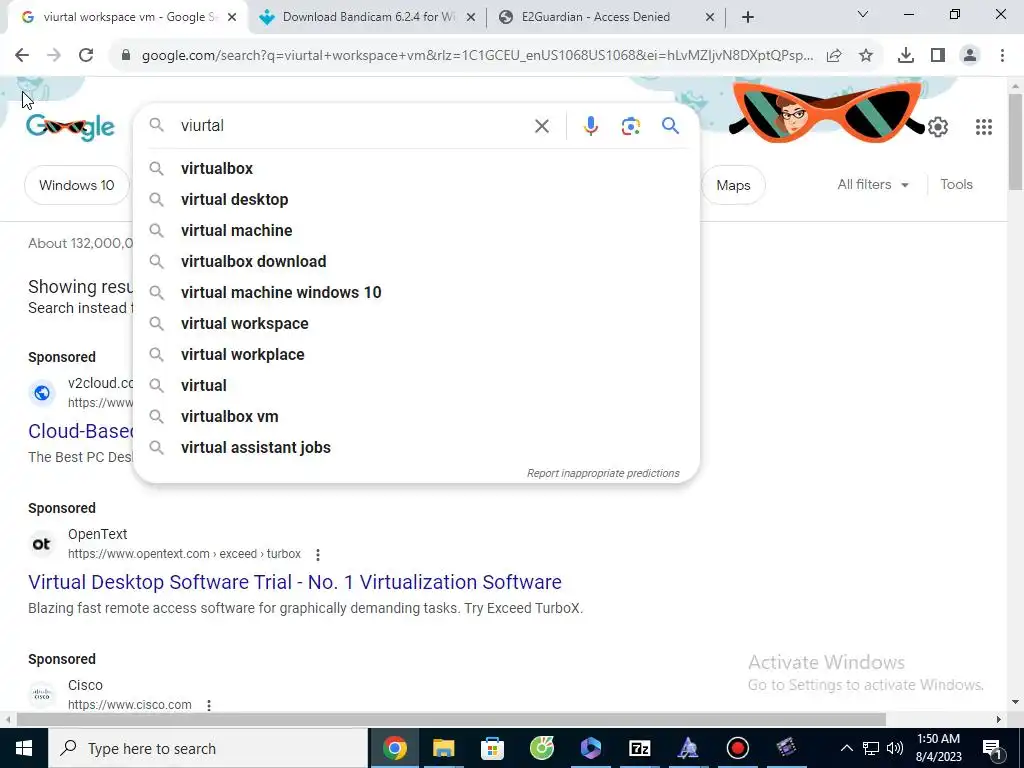
Task: Click the Windows taskbar search box
Action: [208, 748]
